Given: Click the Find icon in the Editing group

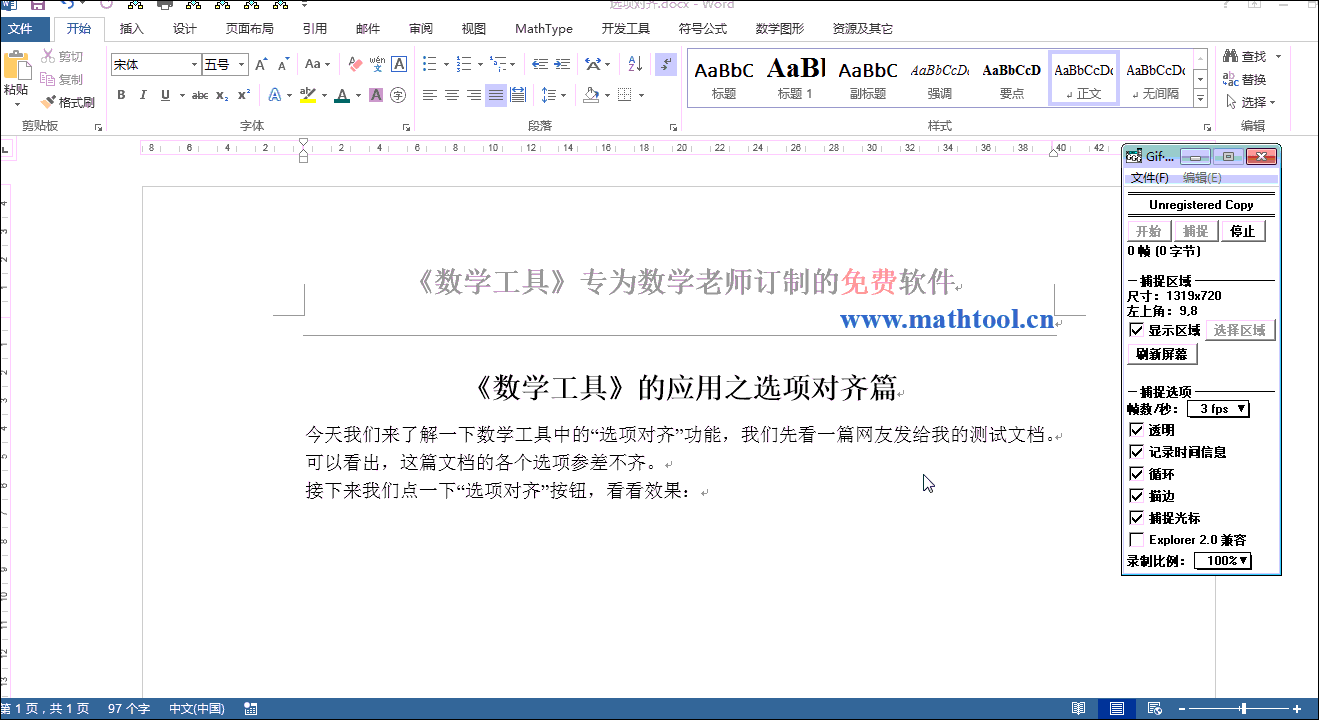Looking at the screenshot, I should pyautogui.click(x=1230, y=56).
